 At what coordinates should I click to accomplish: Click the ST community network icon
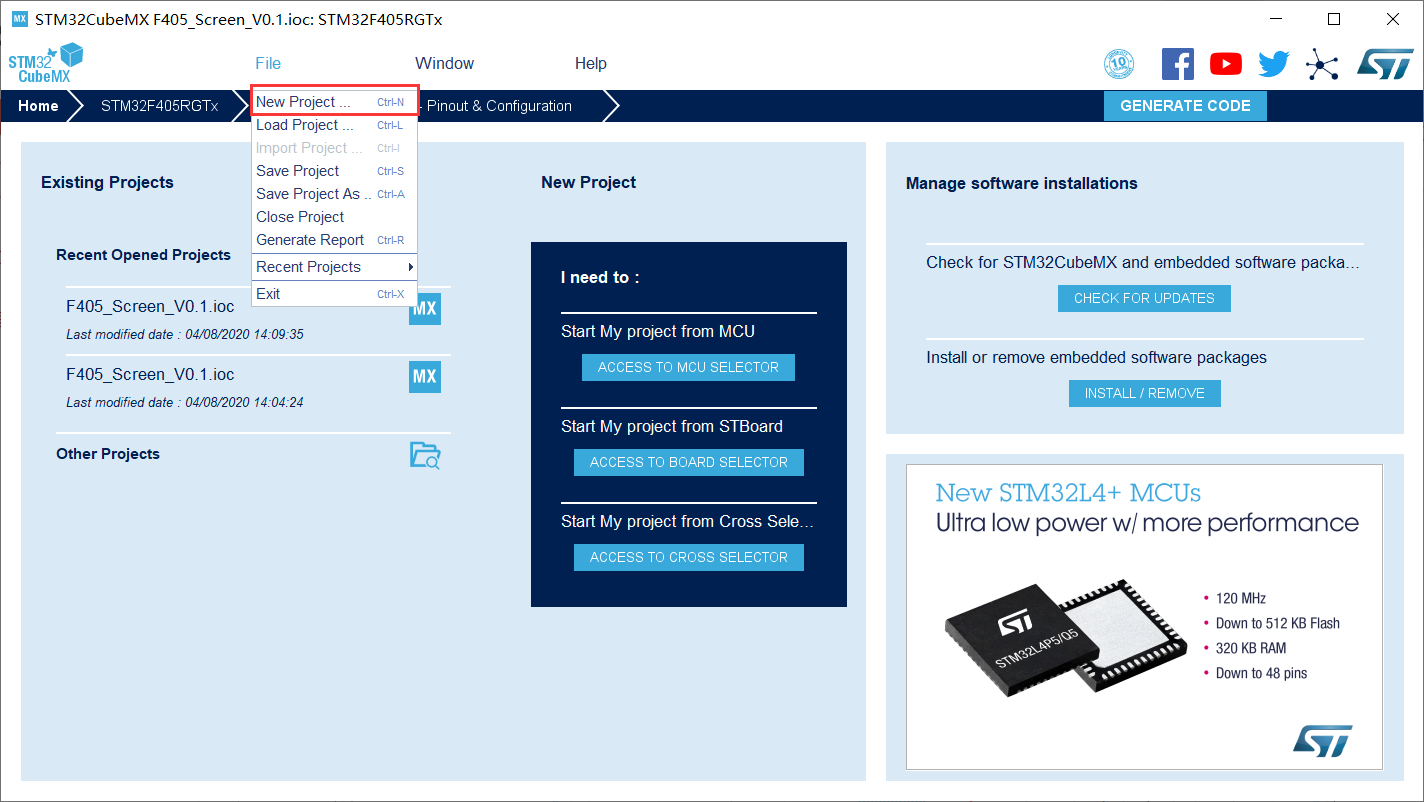point(1322,65)
